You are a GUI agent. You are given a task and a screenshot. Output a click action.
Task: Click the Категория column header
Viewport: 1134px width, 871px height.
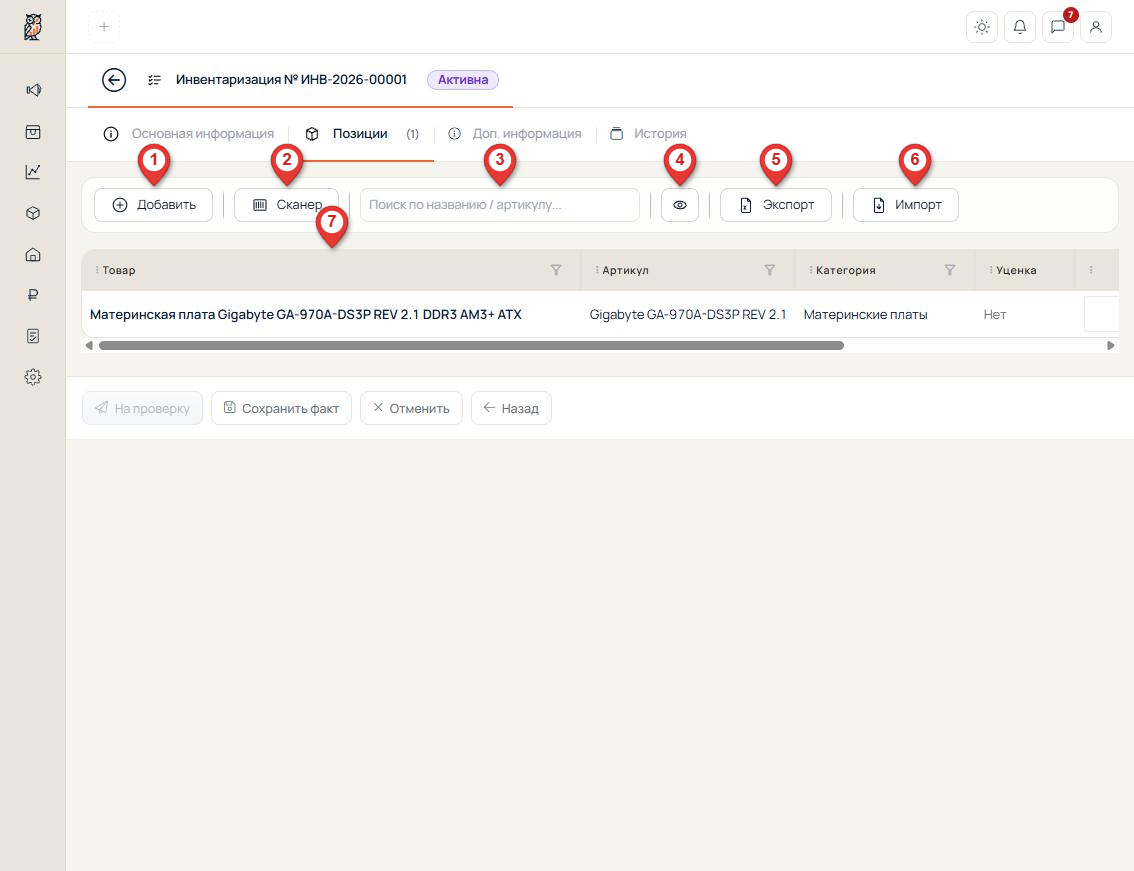click(884, 270)
